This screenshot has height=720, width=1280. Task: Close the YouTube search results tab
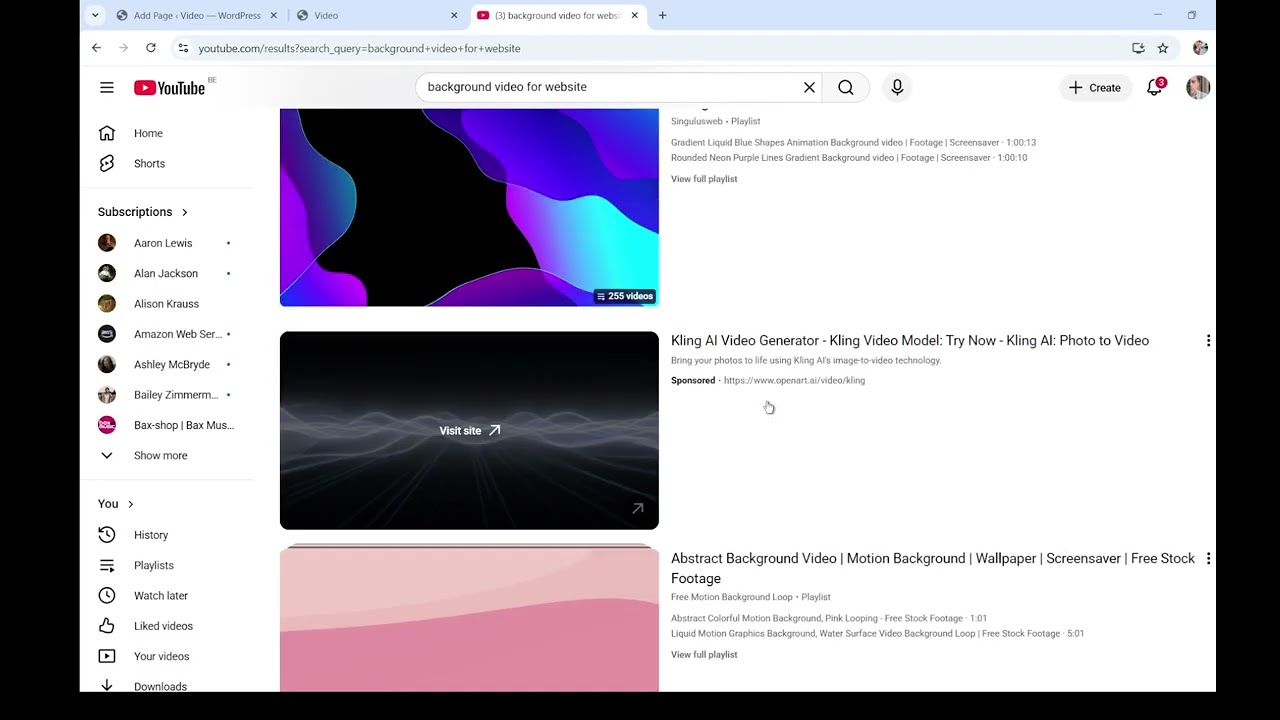coord(634,15)
